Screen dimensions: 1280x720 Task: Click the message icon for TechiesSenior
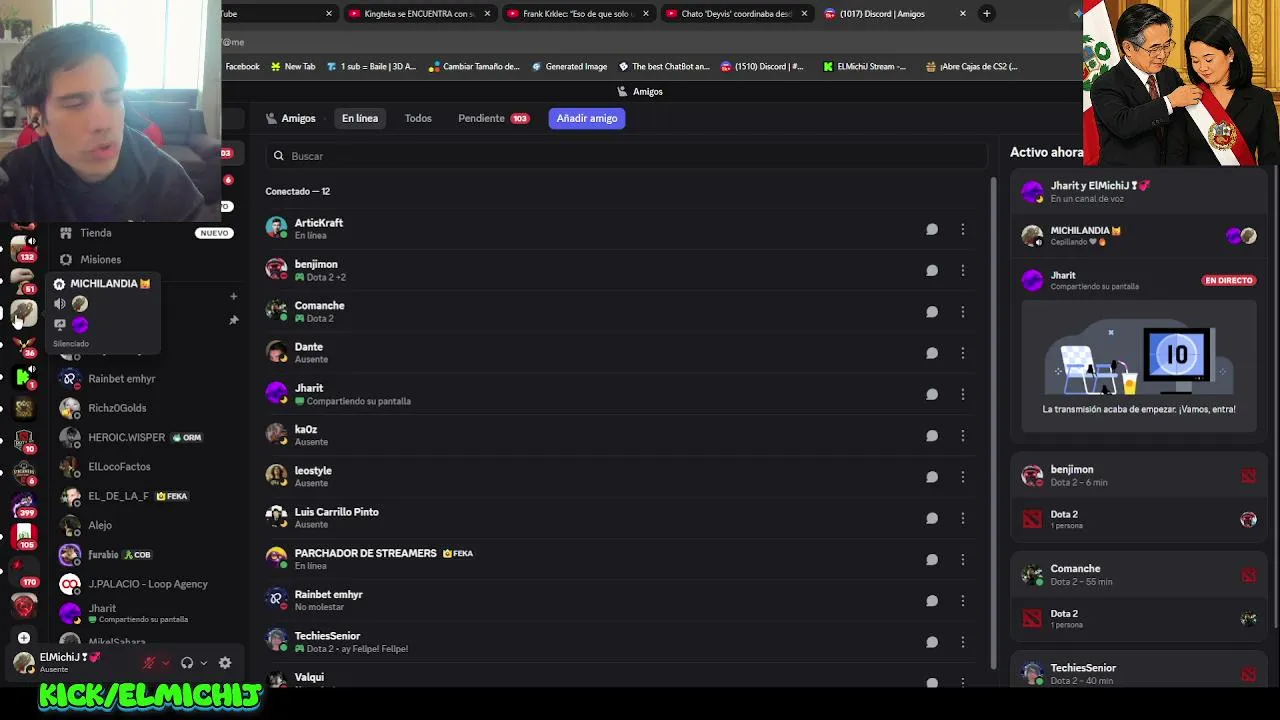click(x=932, y=642)
